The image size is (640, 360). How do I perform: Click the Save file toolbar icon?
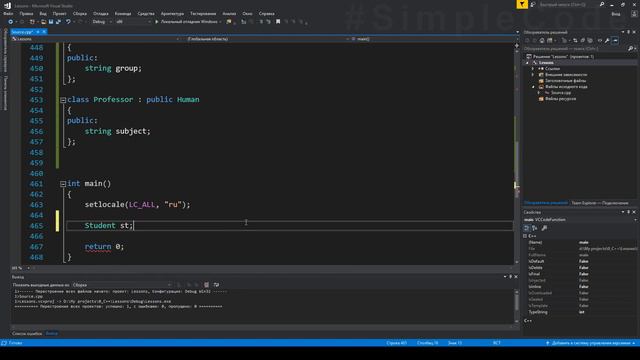tap(51, 22)
